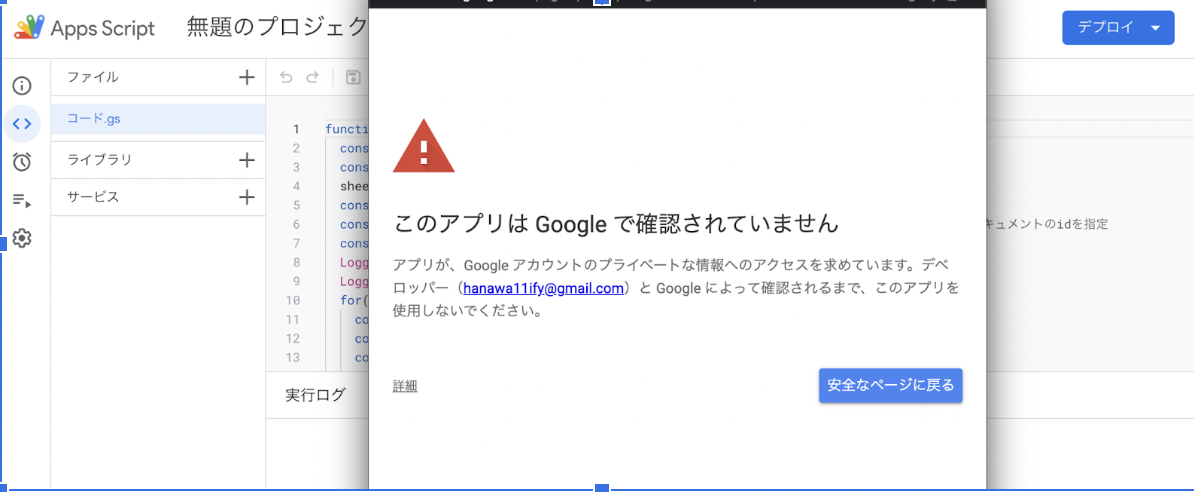Open the hanawa11ify@gmail.com developer email link

pos(544,289)
